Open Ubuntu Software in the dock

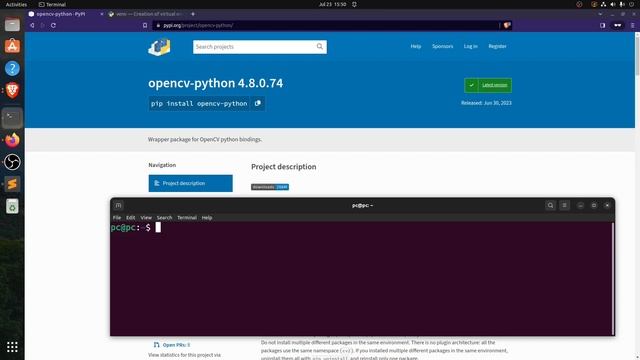point(12,46)
